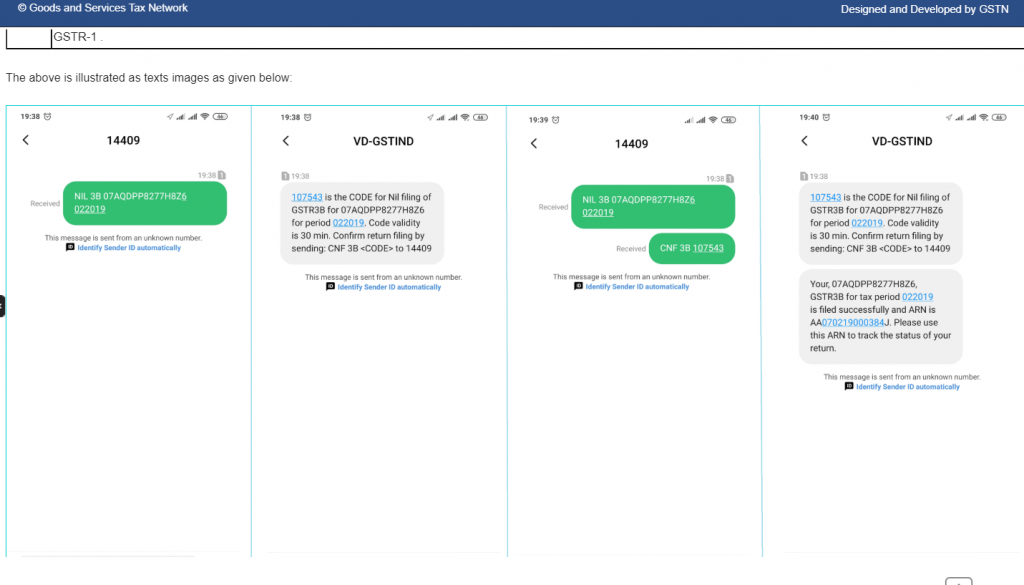Click 'Designed and Developed by GSTN' header text

(924, 9)
